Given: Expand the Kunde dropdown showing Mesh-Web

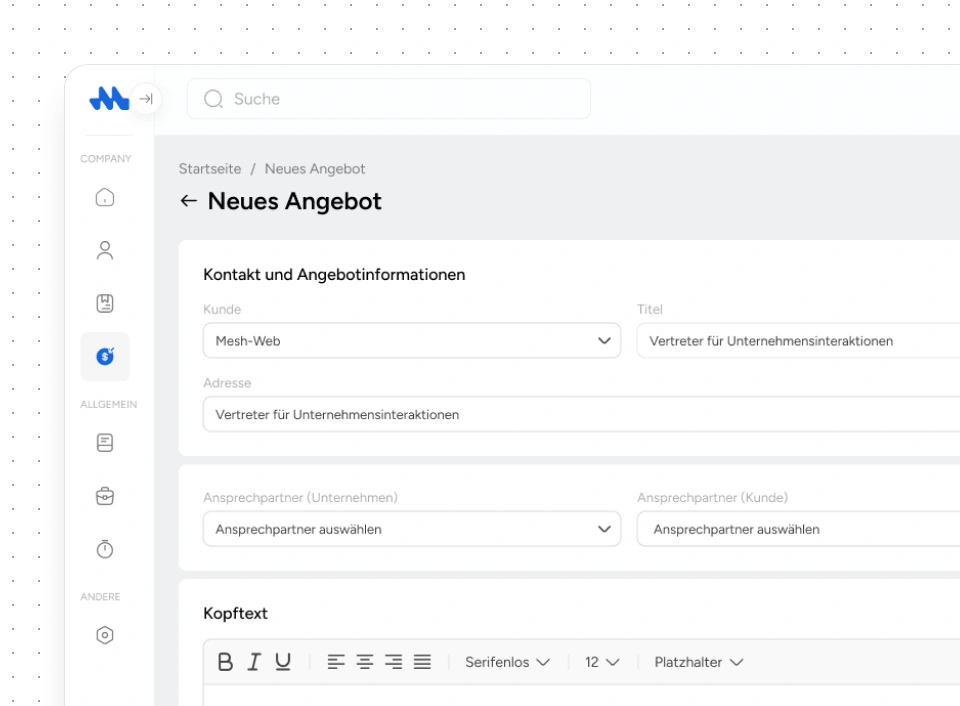Looking at the screenshot, I should point(411,341).
